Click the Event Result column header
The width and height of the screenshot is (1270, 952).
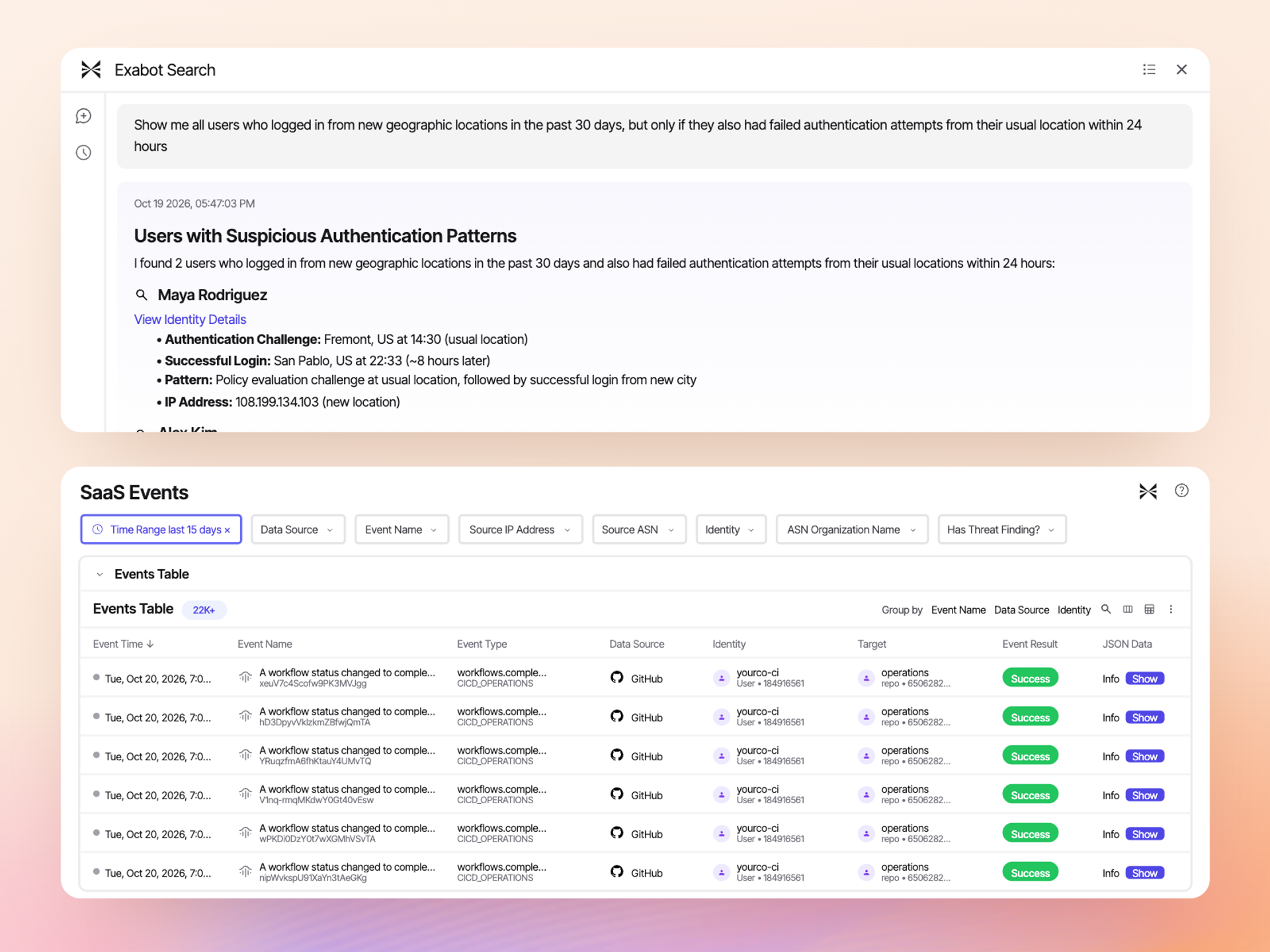coord(1029,644)
